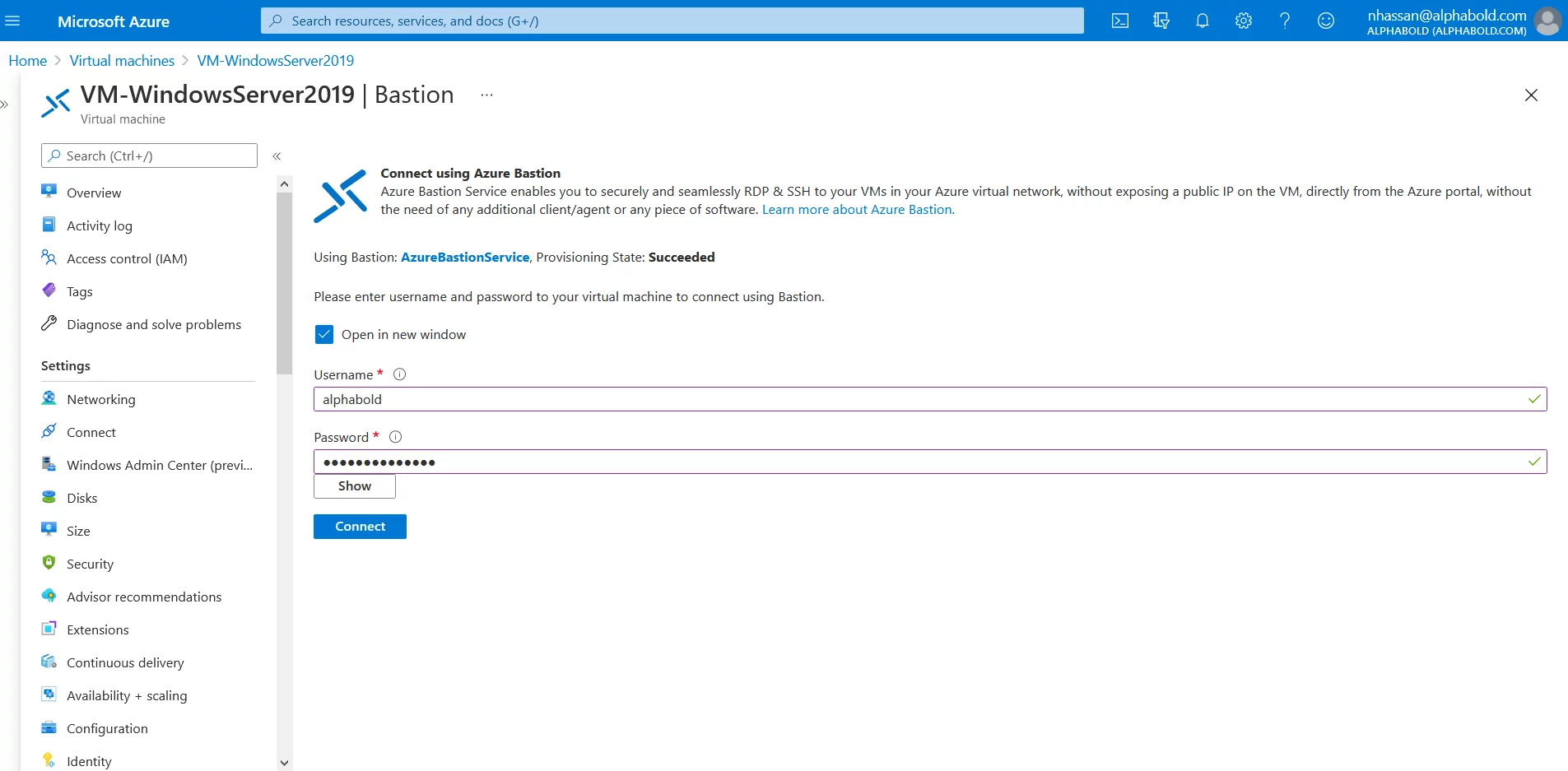Show Username info tooltip icon
Image resolution: width=1568 pixels, height=771 pixels.
pyautogui.click(x=400, y=374)
